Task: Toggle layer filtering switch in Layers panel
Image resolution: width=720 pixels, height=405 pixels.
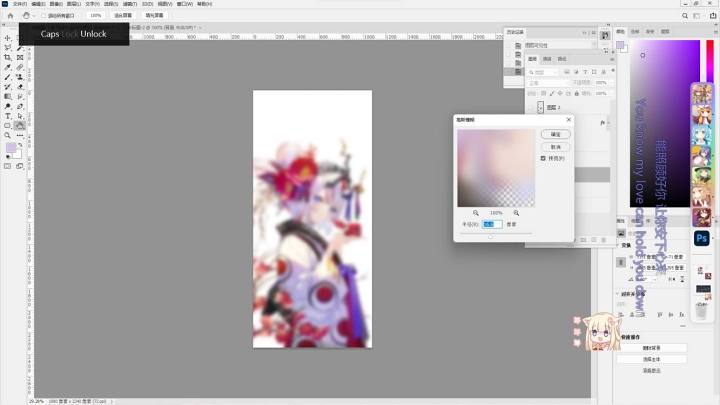Action: pos(613,71)
